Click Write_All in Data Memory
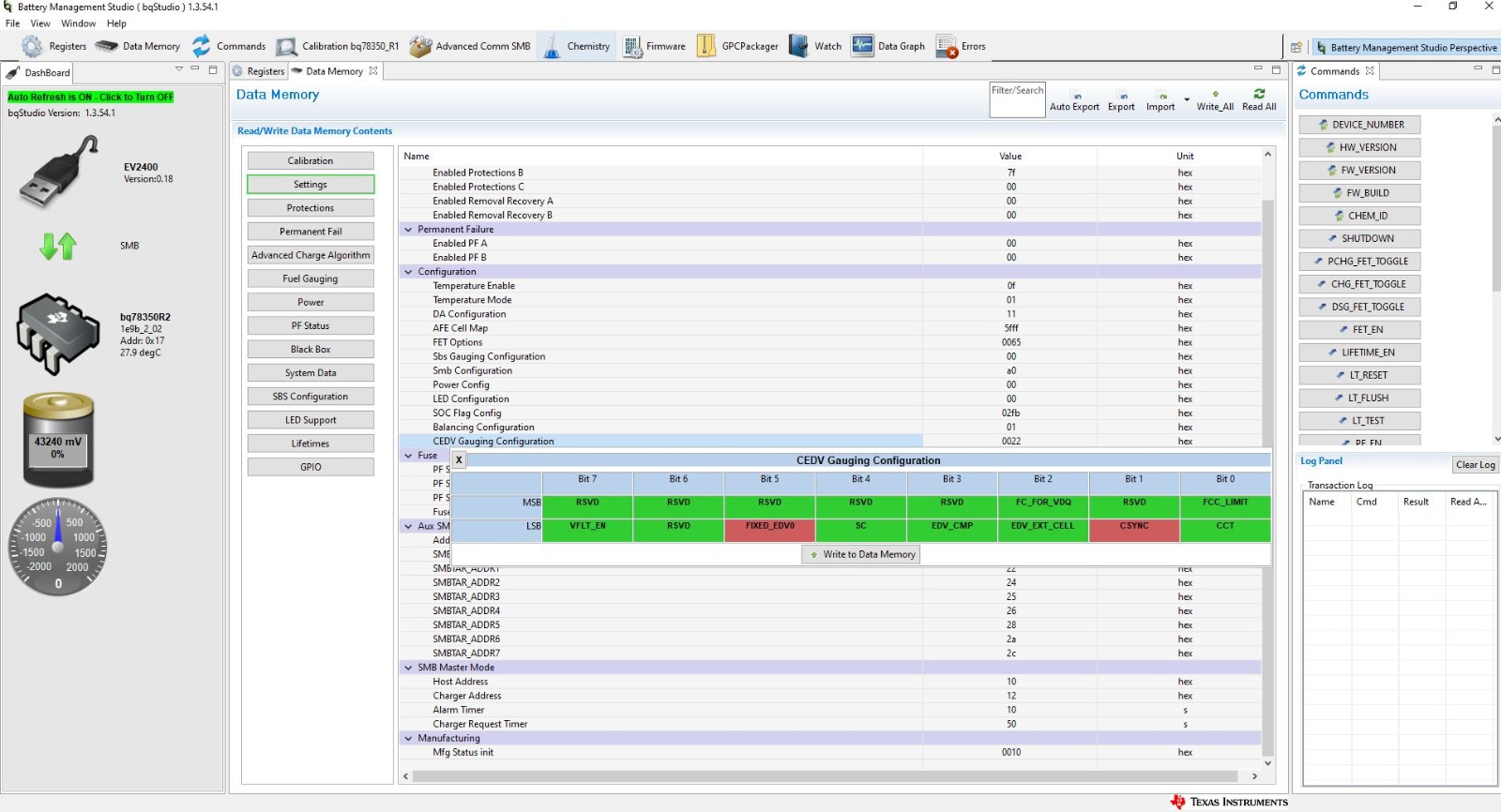The height and width of the screenshot is (812, 1501). click(x=1215, y=100)
